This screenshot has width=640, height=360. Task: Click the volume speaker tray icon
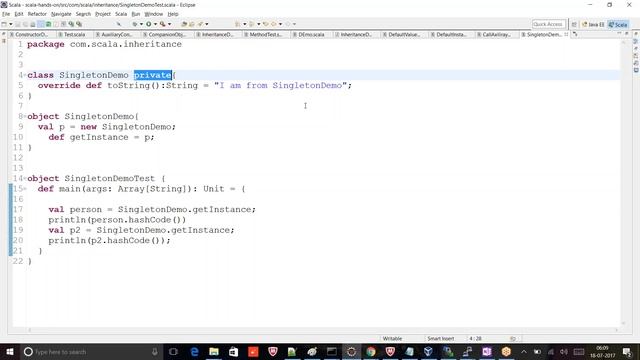(x=564, y=351)
